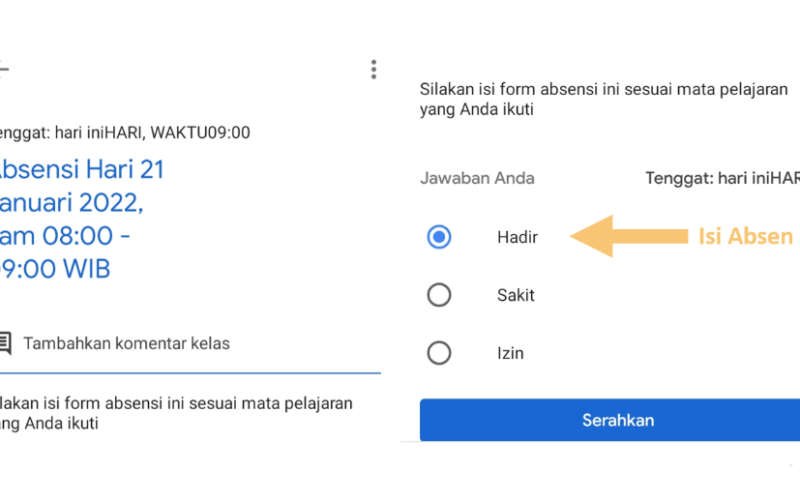The height and width of the screenshot is (500, 800).
Task: Choose the Sakit radio button
Action: (439, 295)
